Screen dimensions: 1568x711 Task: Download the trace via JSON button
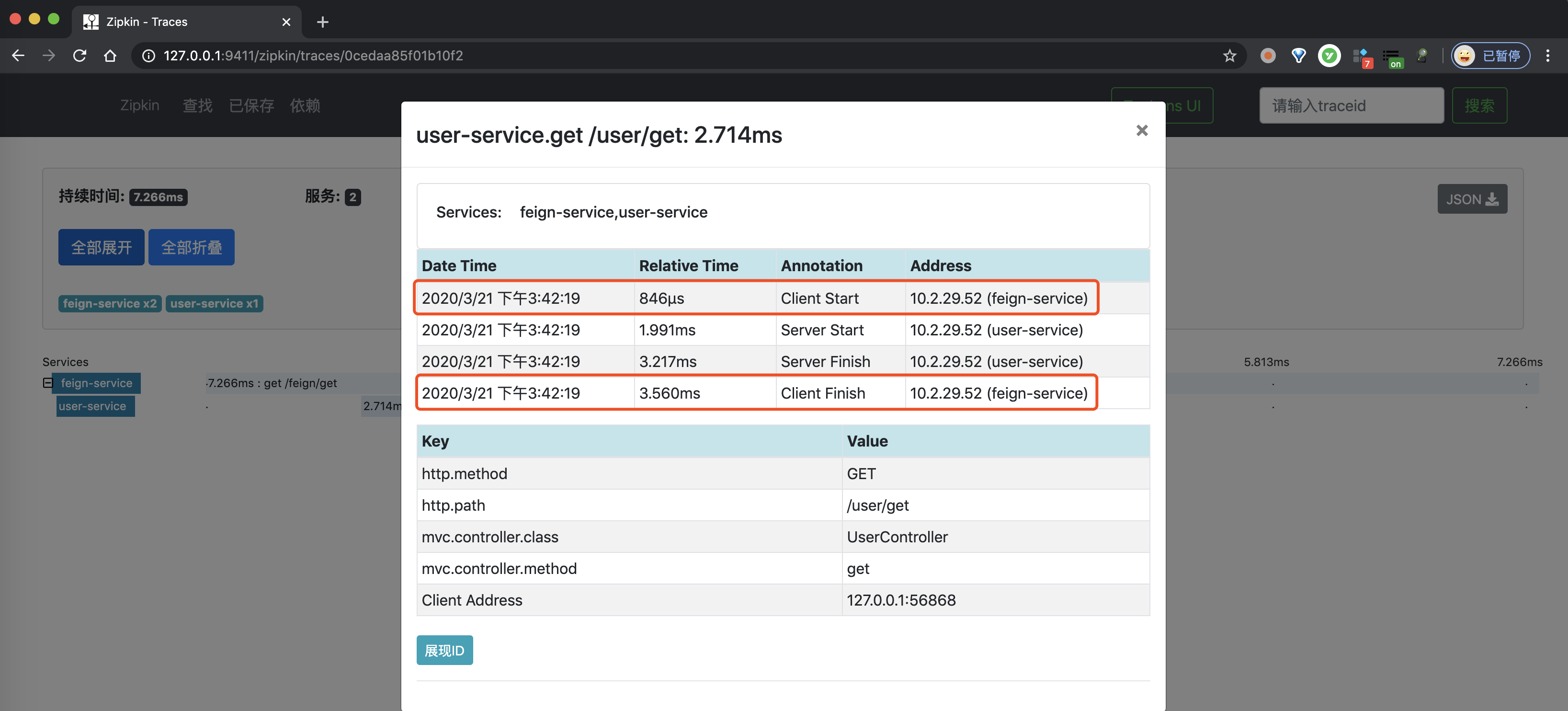pyautogui.click(x=1471, y=199)
